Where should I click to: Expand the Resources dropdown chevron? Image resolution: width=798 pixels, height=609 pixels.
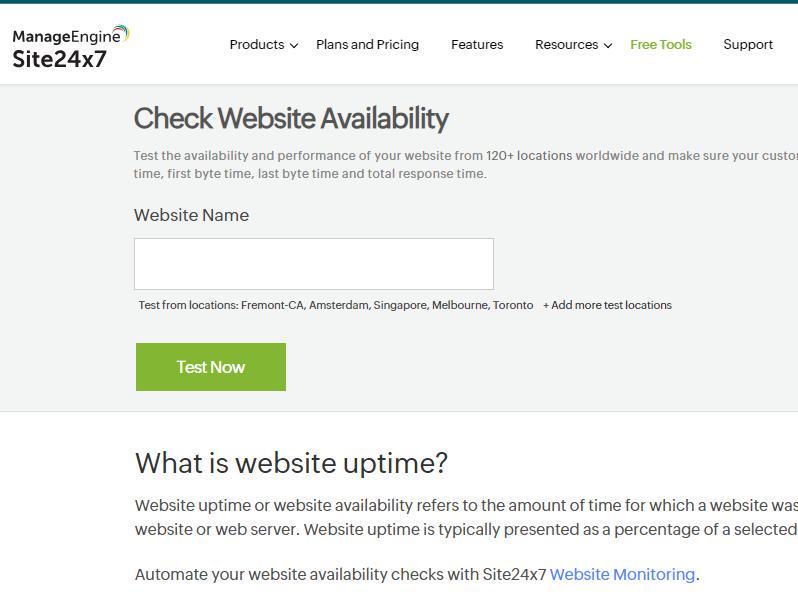pyautogui.click(x=608, y=45)
